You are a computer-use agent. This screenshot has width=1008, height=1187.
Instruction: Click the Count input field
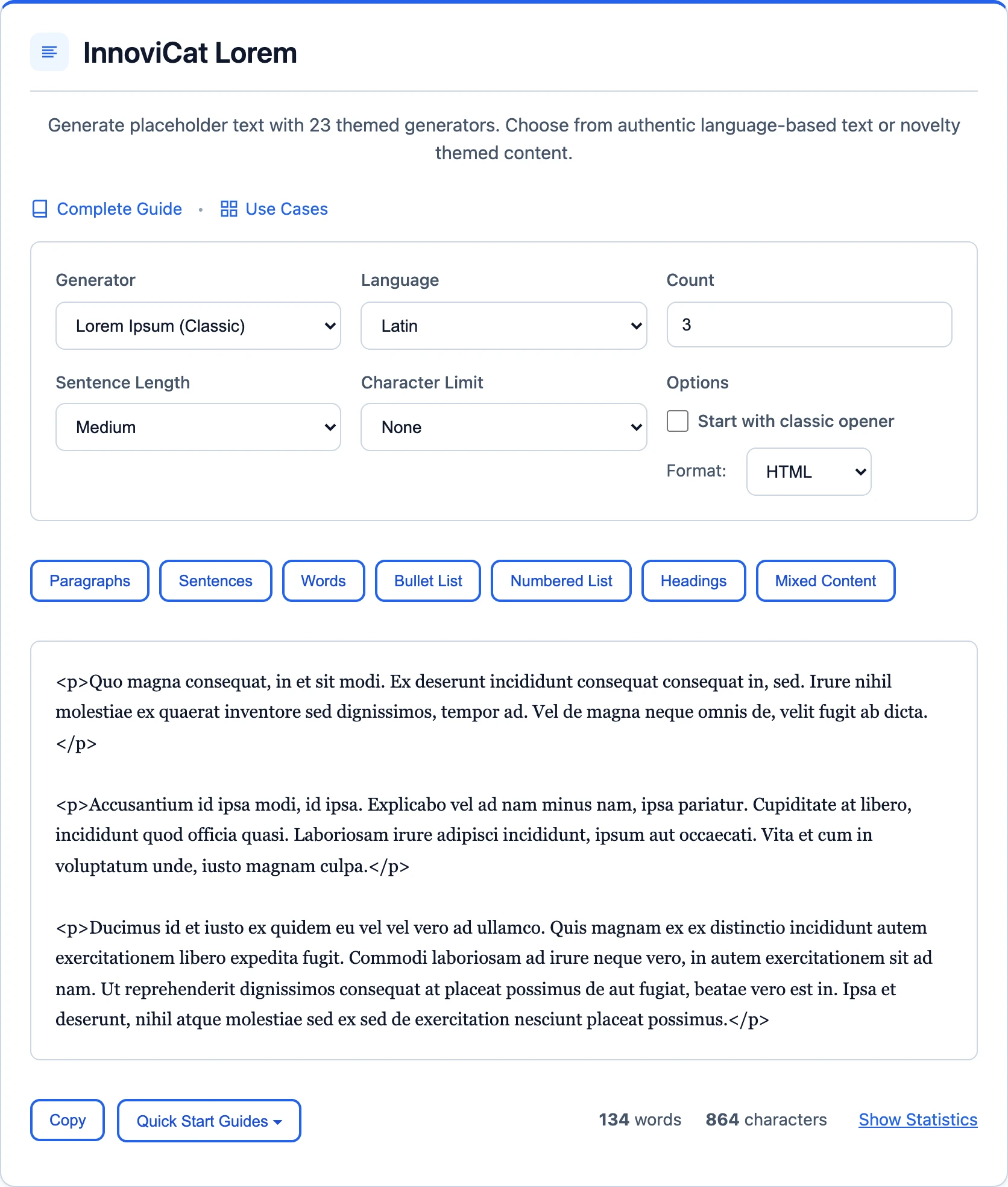tap(809, 324)
